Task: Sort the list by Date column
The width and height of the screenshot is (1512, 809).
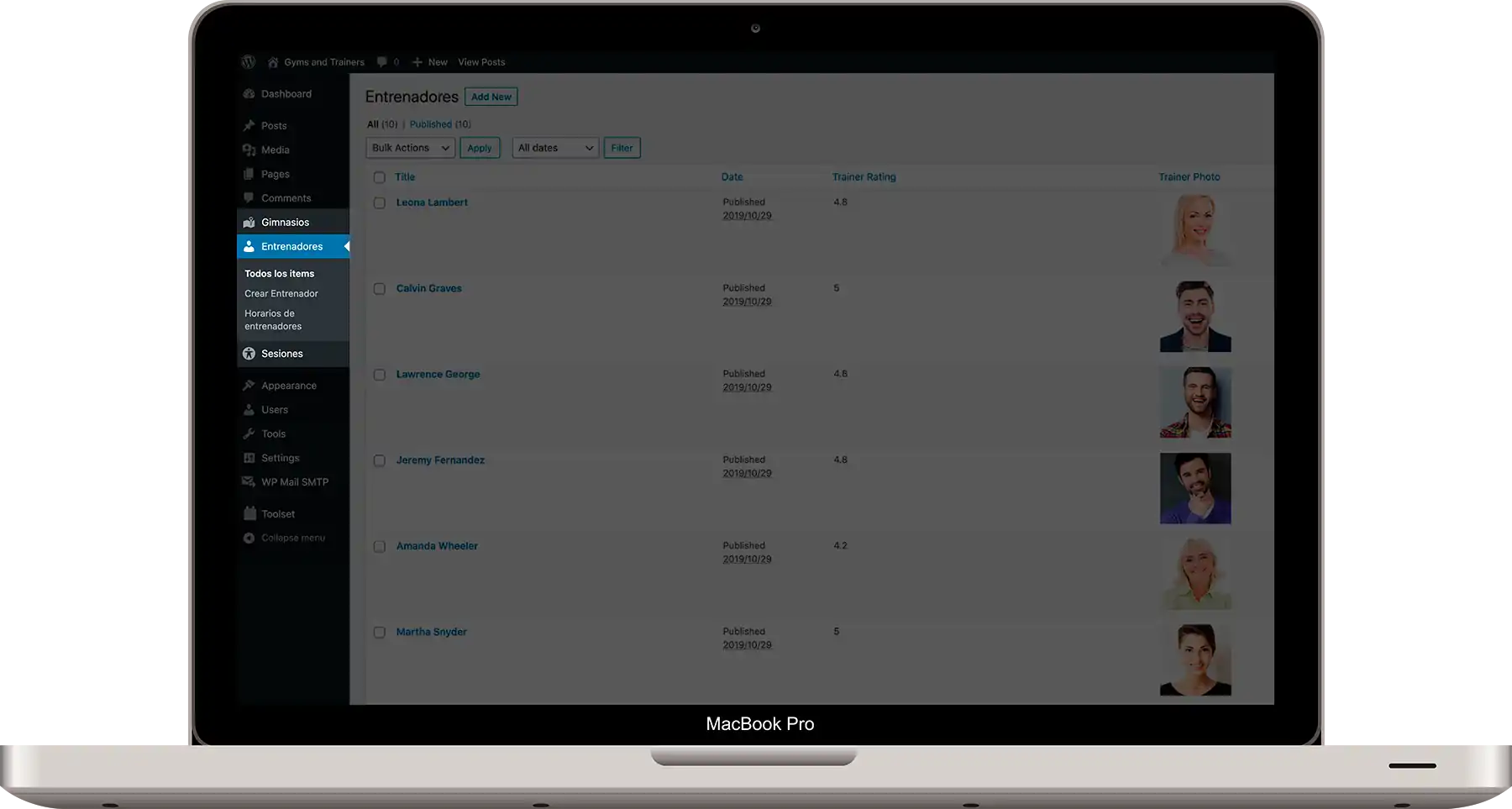Action: point(732,177)
